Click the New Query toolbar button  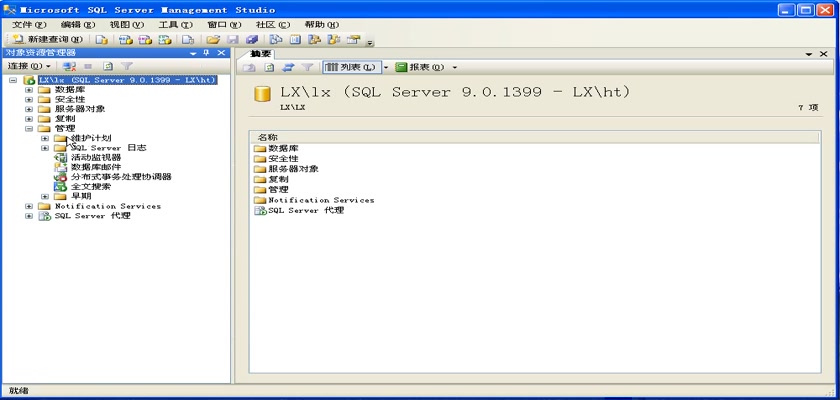click(48, 40)
